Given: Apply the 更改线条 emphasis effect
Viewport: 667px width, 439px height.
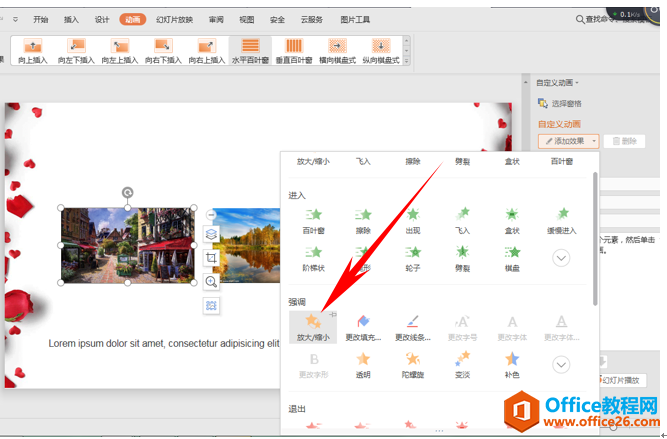Looking at the screenshot, I should click(x=413, y=328).
